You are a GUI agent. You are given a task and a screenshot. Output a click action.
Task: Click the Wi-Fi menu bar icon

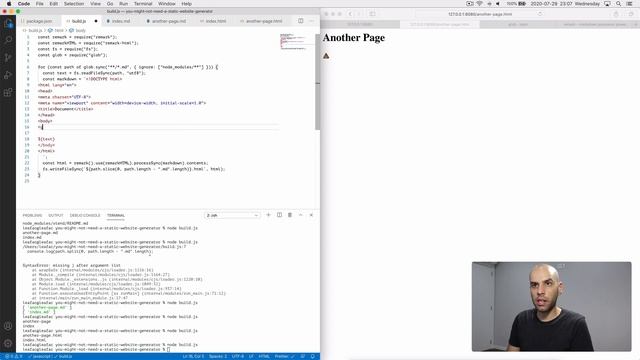(x=480, y=4)
